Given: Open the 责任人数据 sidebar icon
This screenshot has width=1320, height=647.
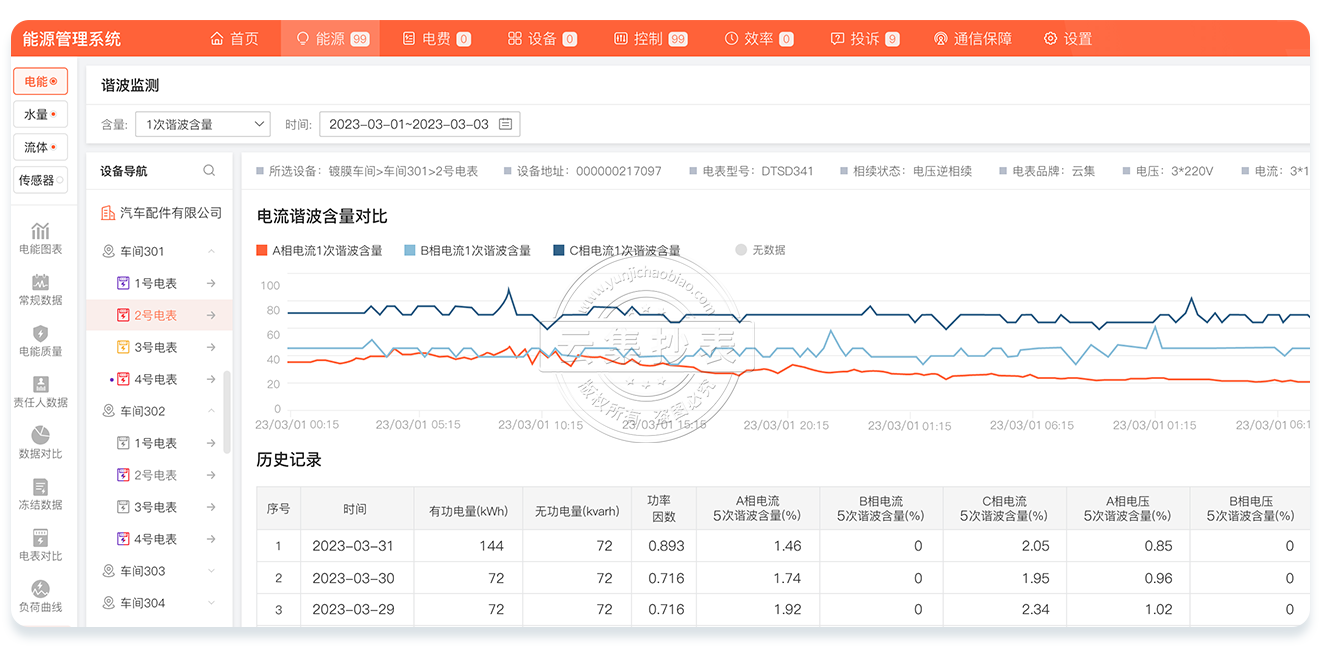Looking at the screenshot, I should point(41,385).
